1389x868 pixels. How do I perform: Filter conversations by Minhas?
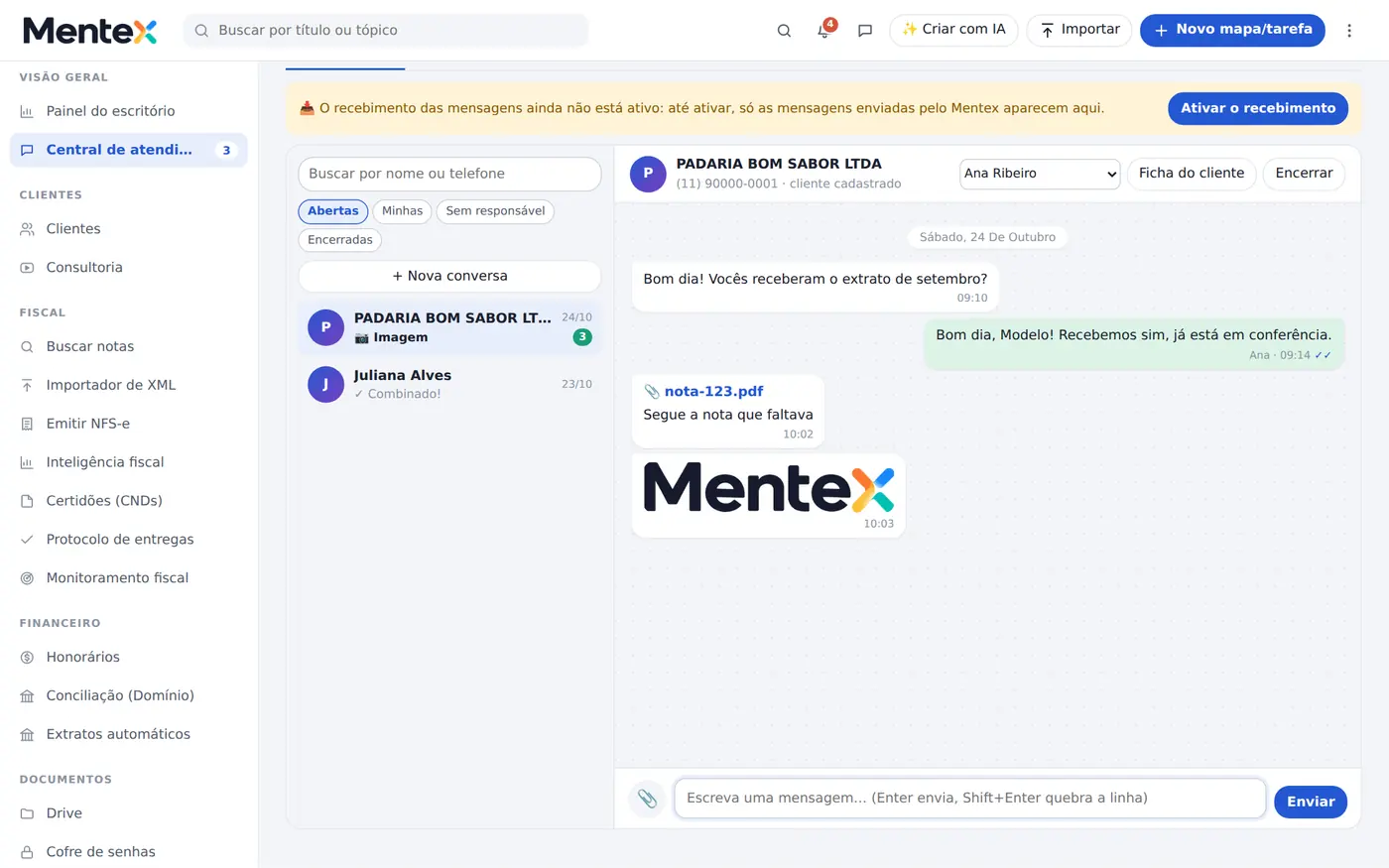402,211
